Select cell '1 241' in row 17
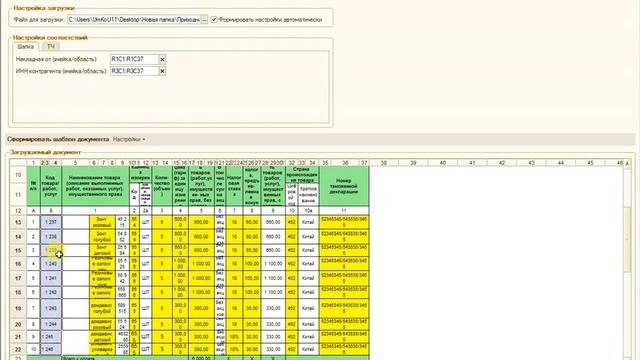 (x=51, y=278)
